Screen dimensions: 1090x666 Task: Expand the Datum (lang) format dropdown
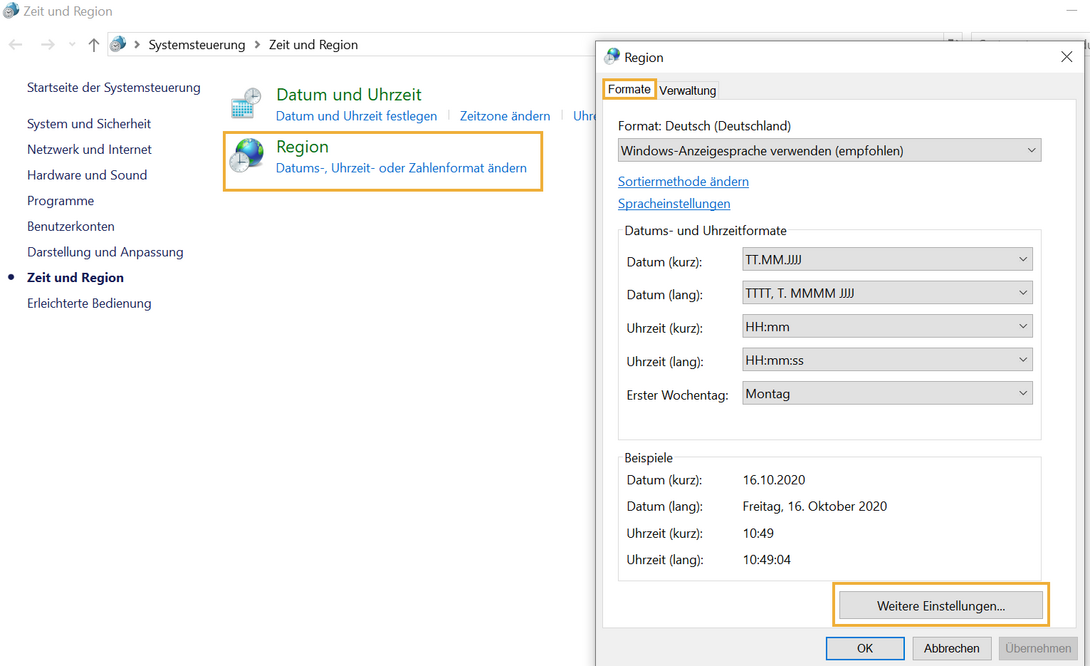click(887, 293)
